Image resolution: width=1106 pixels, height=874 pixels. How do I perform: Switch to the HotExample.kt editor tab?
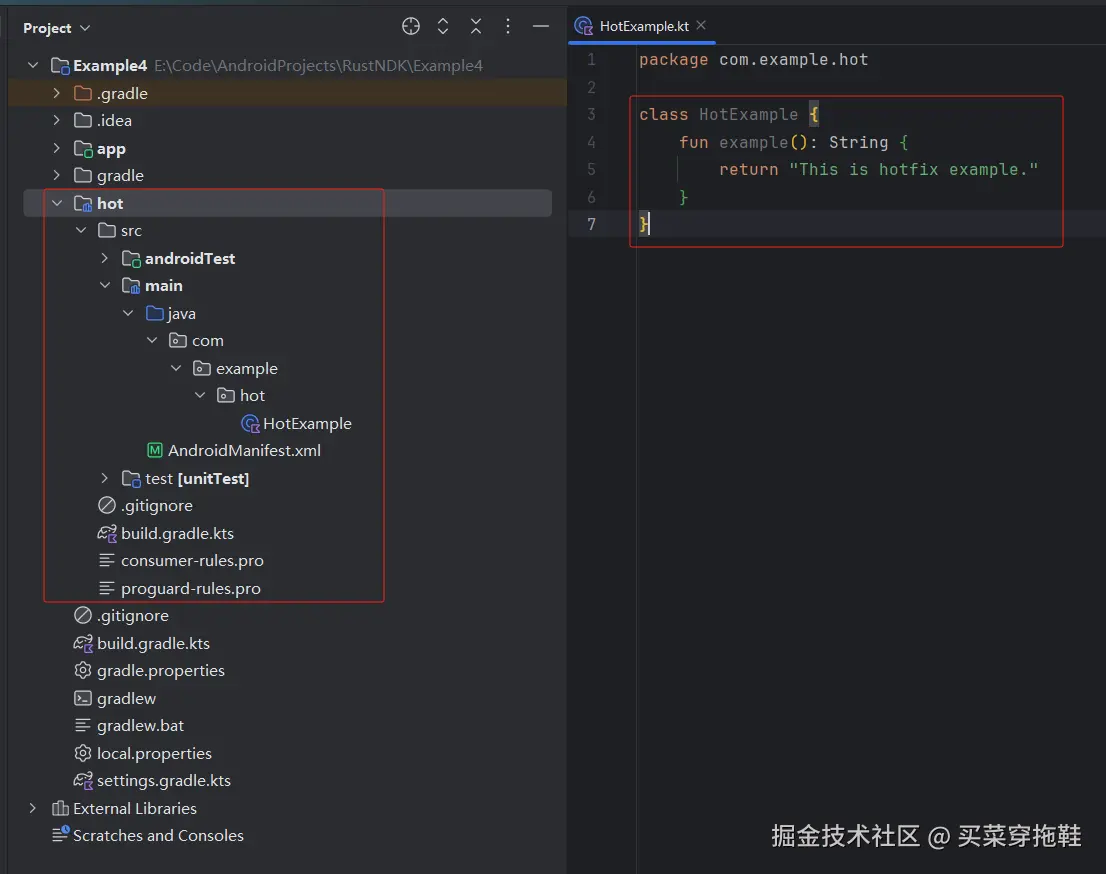(x=644, y=26)
